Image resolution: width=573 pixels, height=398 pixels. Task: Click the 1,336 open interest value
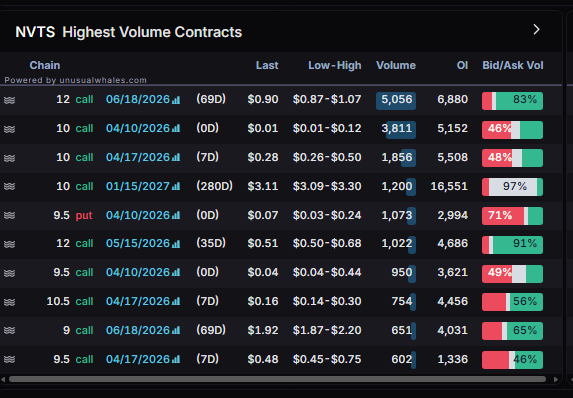coord(452,359)
